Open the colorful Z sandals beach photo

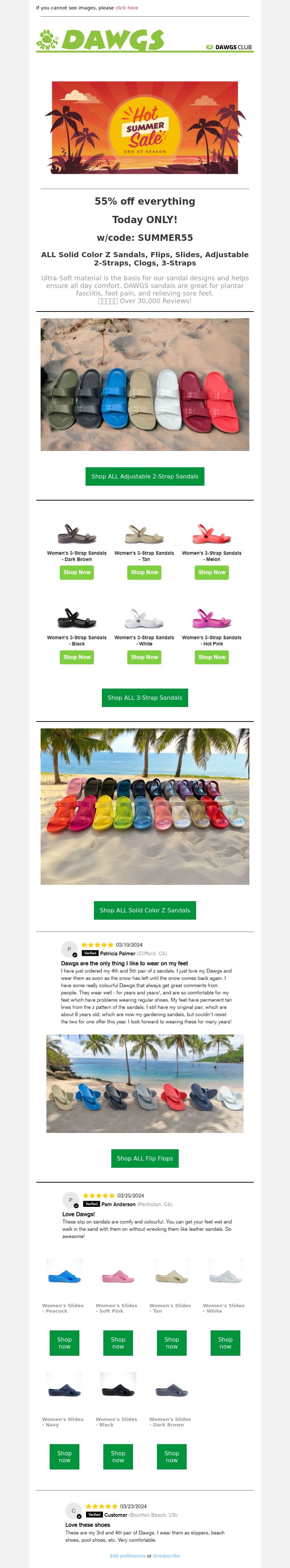click(x=145, y=806)
